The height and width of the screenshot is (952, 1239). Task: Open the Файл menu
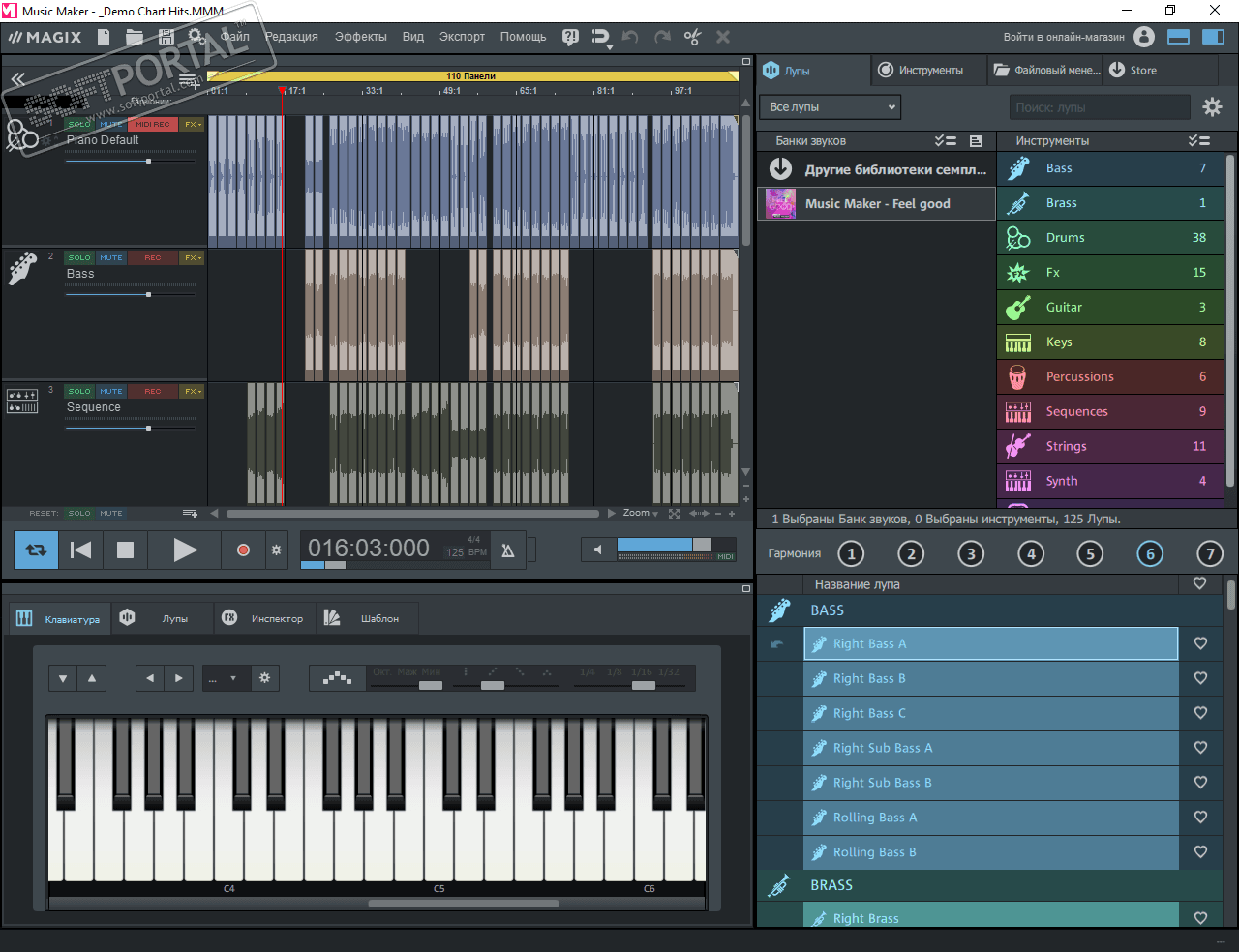tap(235, 37)
